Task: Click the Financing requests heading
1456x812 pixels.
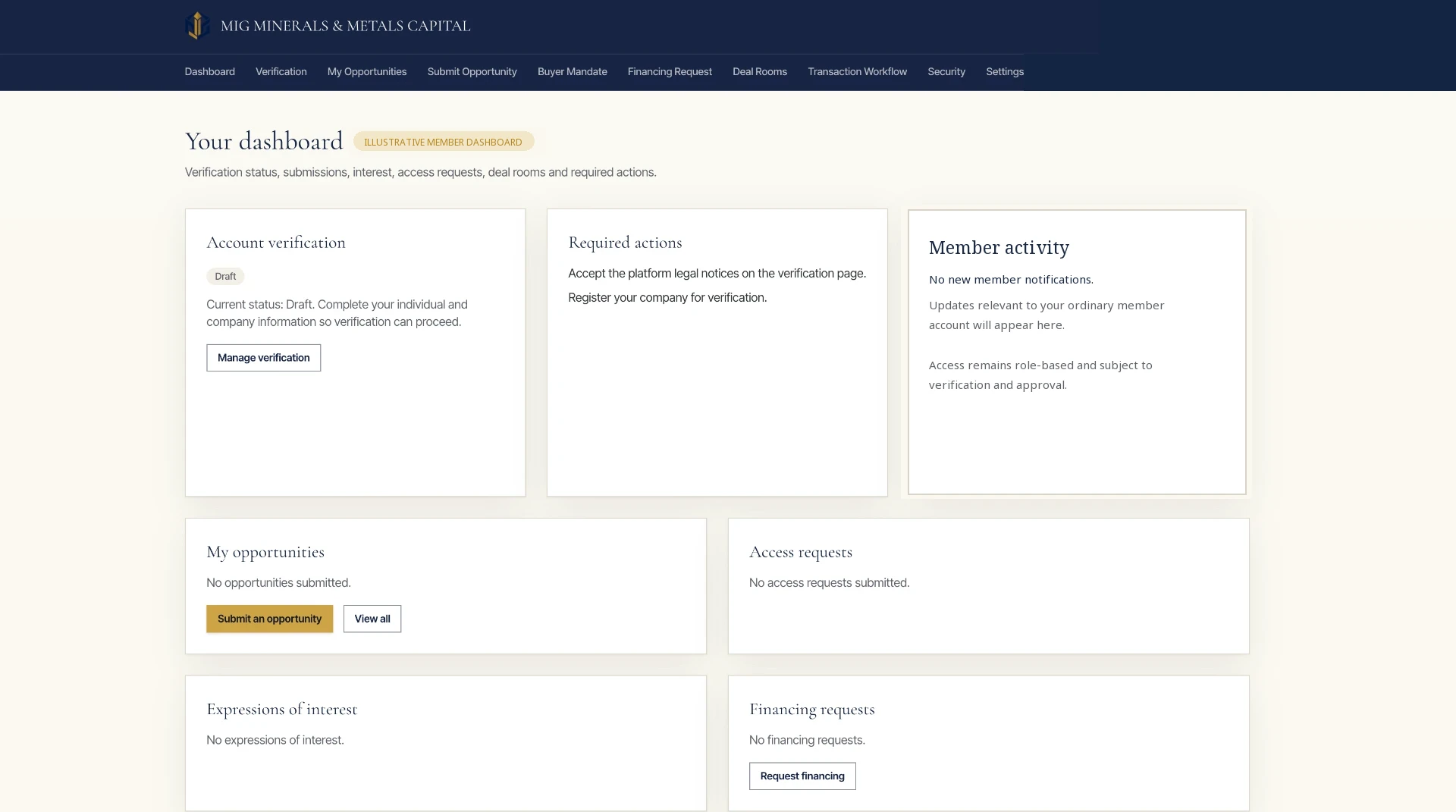Action: [x=811, y=709]
